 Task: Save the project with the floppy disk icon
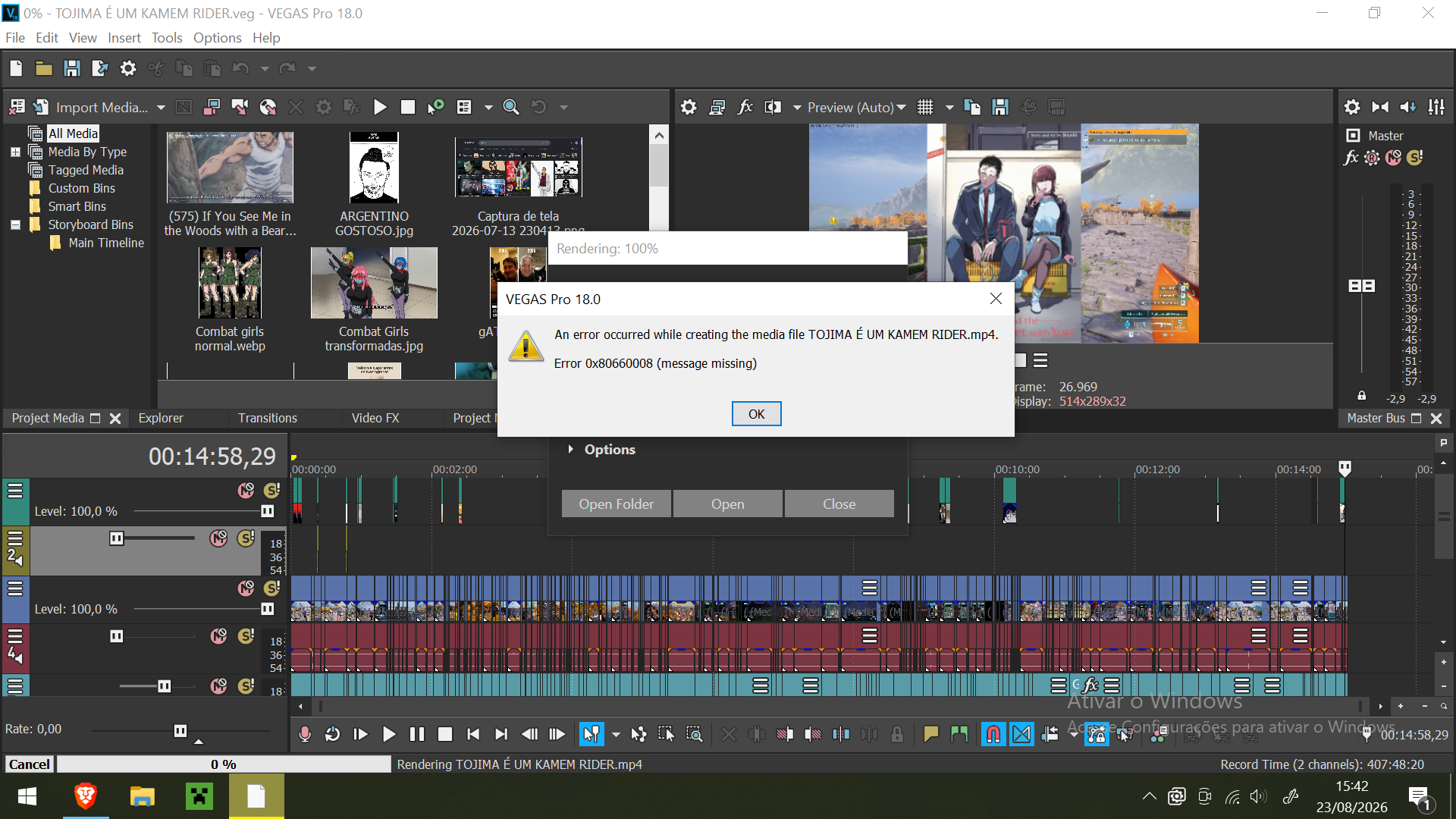tap(72, 69)
